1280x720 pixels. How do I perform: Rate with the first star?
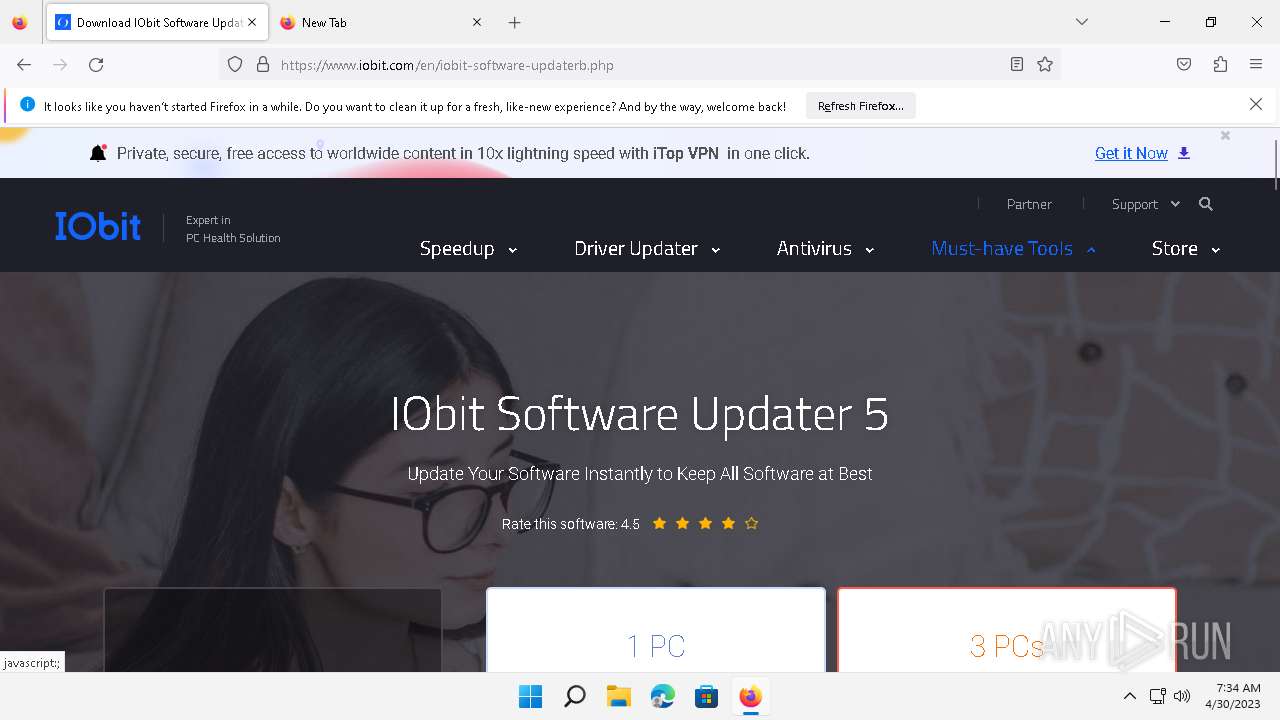pyautogui.click(x=659, y=523)
